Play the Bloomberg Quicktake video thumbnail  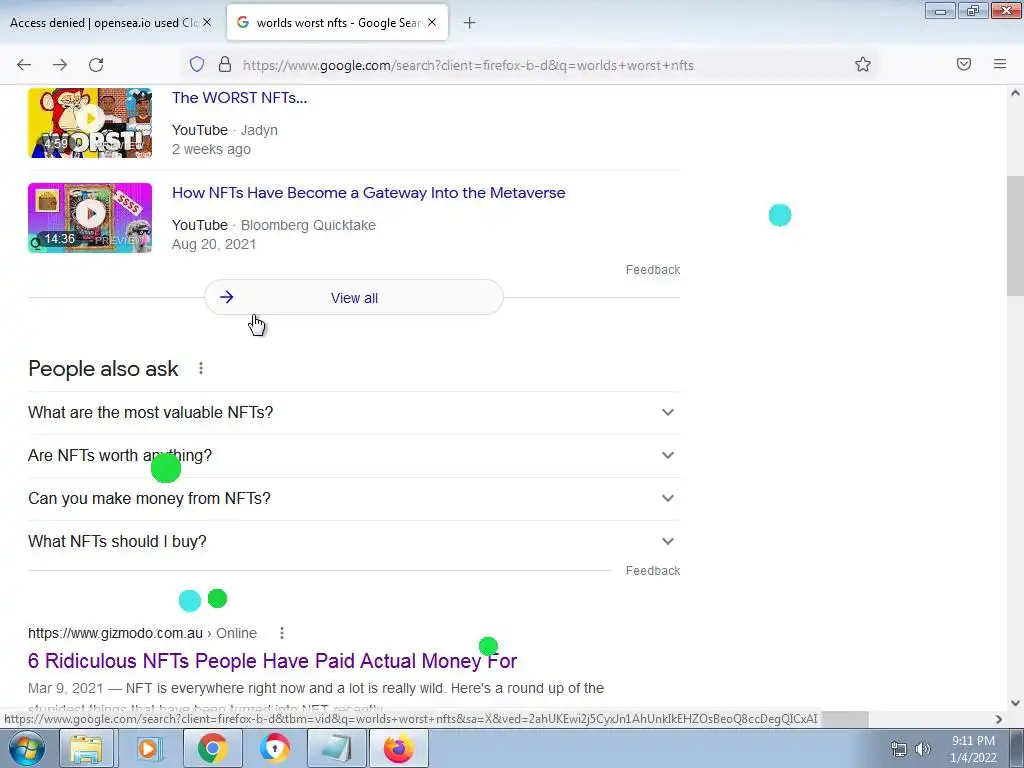(x=90, y=217)
